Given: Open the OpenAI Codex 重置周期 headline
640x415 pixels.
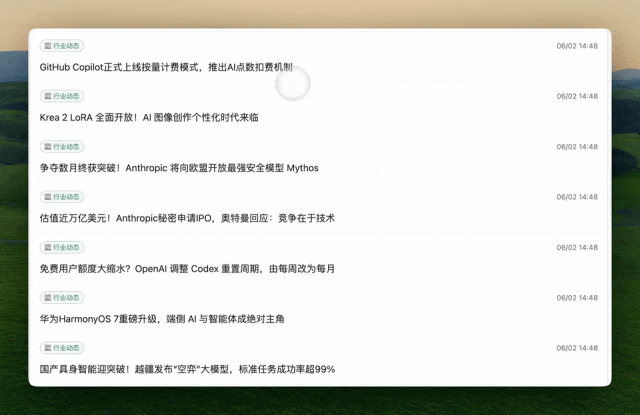Looking at the screenshot, I should [187, 269].
